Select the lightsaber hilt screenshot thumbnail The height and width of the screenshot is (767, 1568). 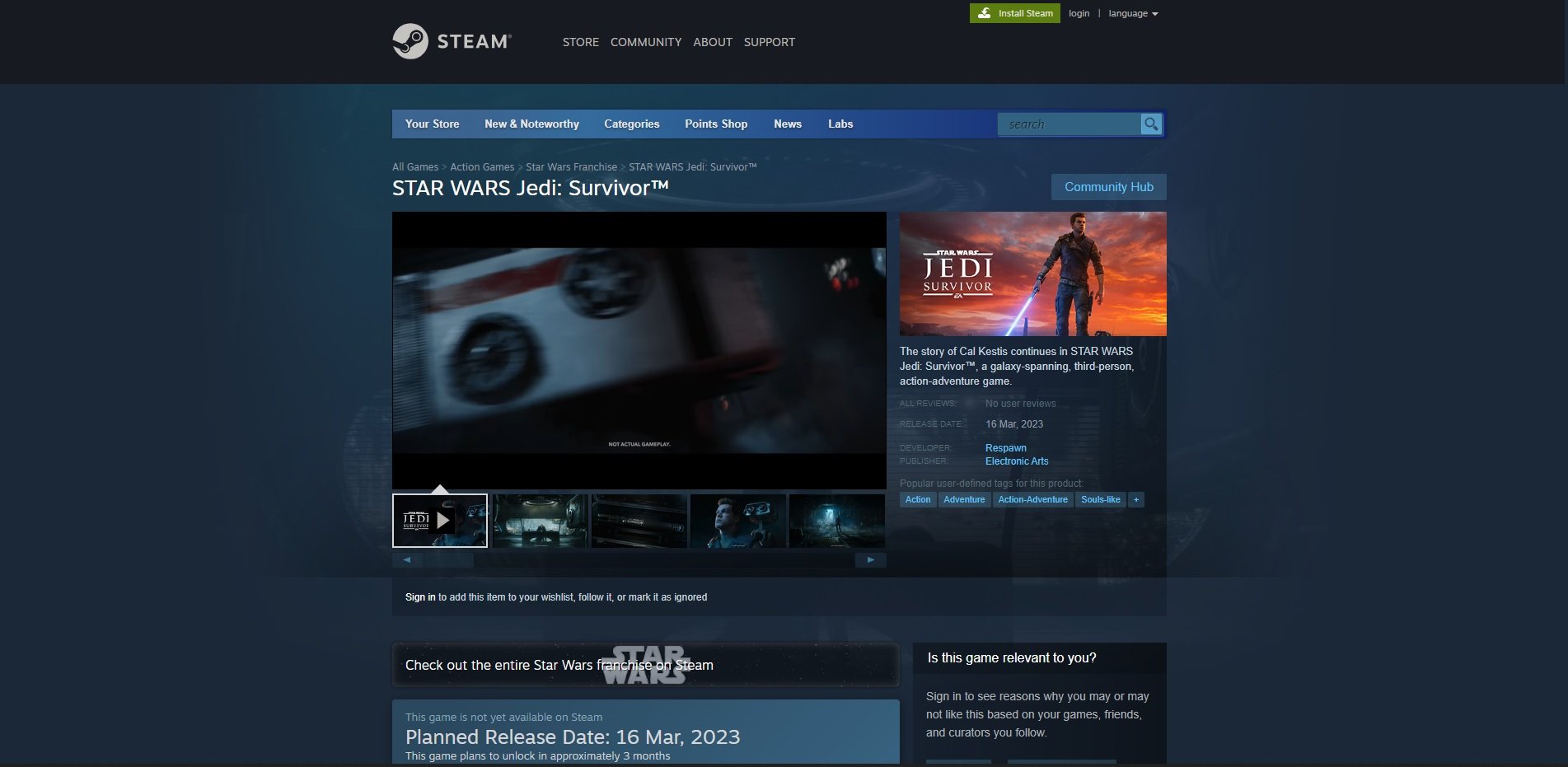click(x=639, y=521)
